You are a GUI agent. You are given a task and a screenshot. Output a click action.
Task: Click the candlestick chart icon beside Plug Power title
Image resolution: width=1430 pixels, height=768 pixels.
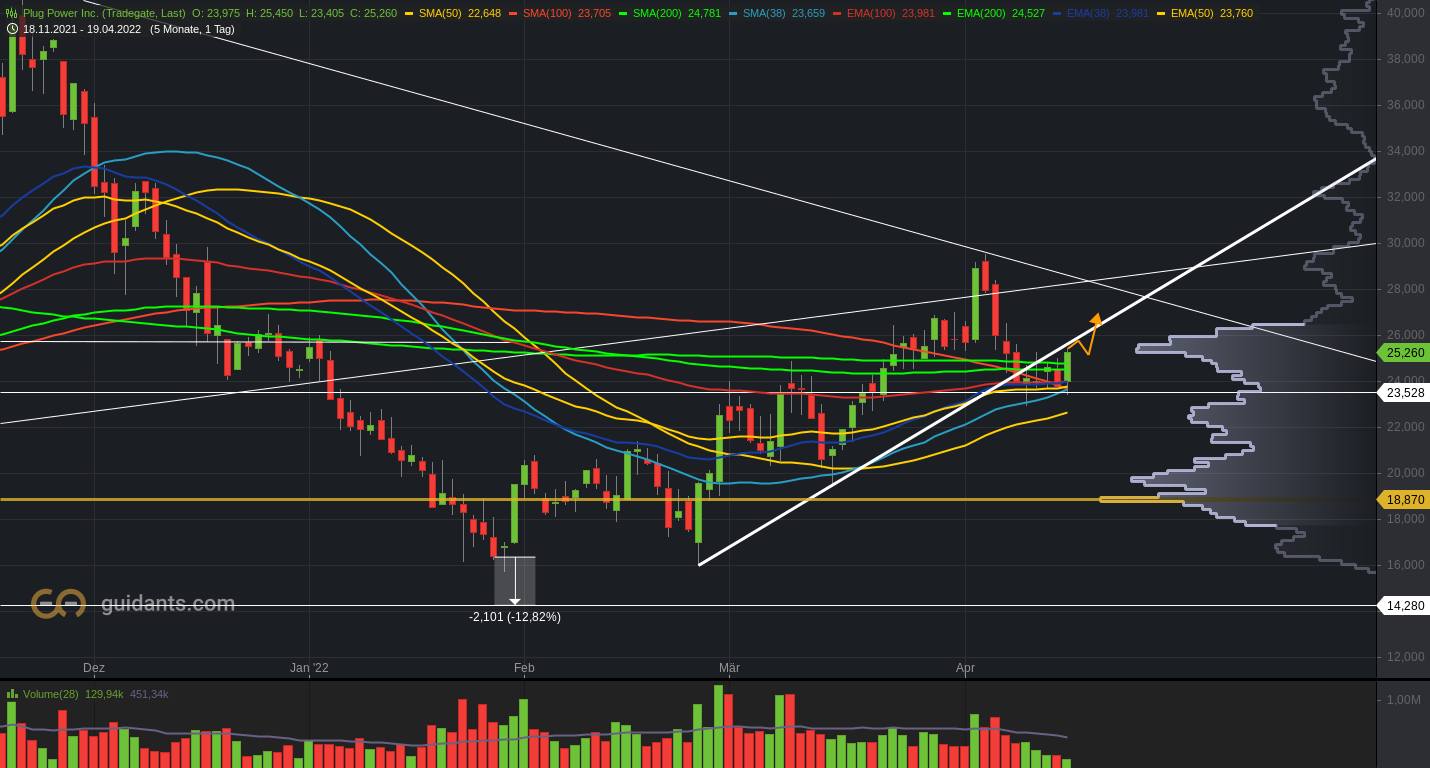point(12,13)
